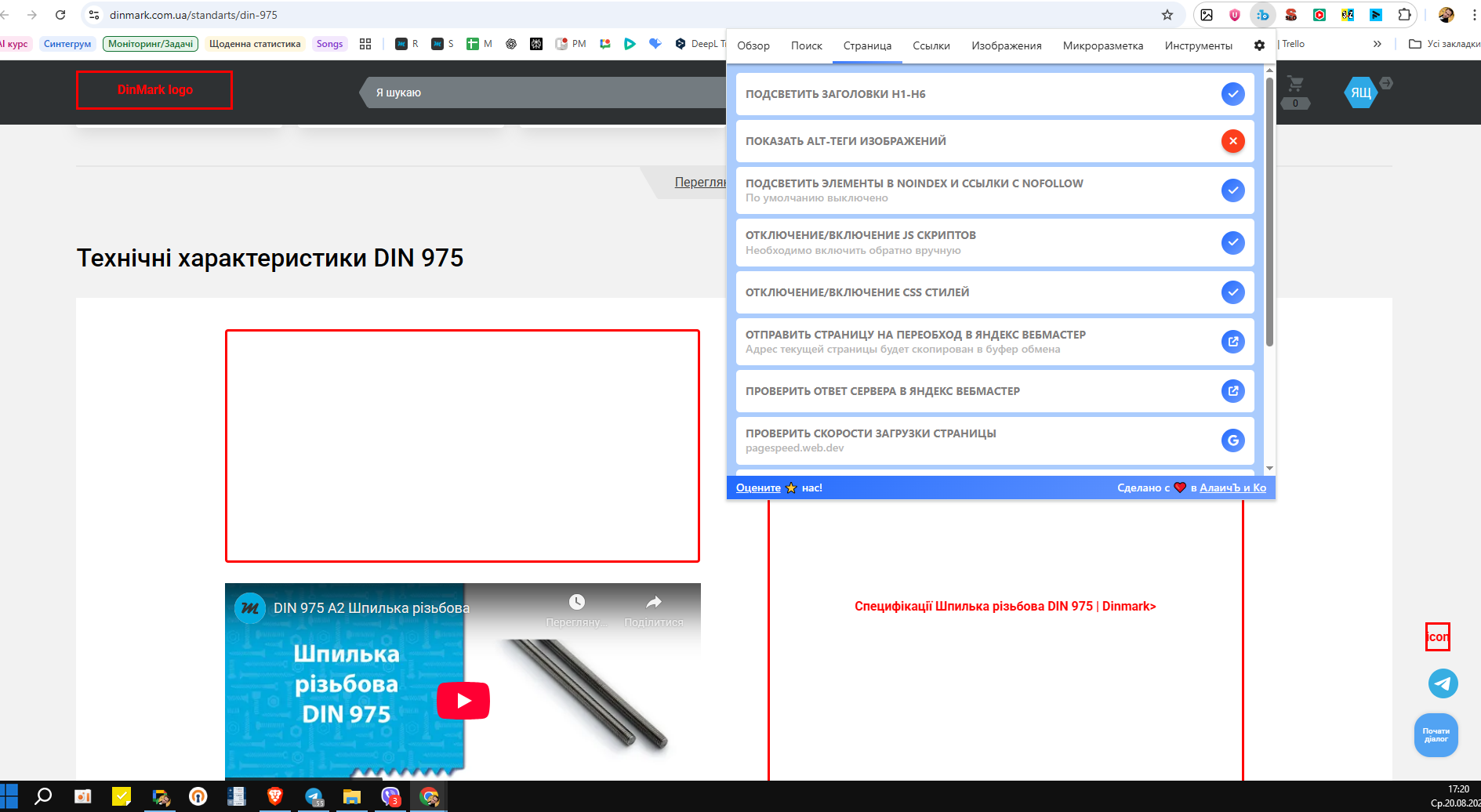Viewport: 1481px width, 812px height.
Task: Click the Почати діалог chat button
Action: 1436,735
